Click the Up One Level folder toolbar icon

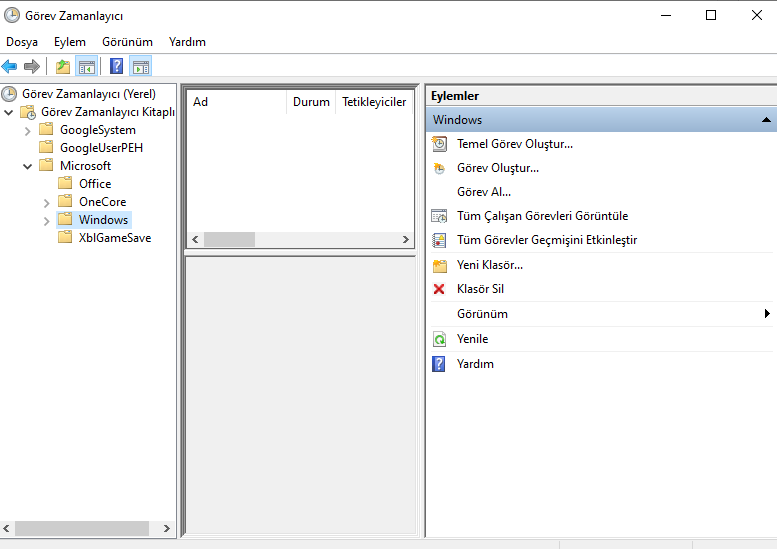63,67
